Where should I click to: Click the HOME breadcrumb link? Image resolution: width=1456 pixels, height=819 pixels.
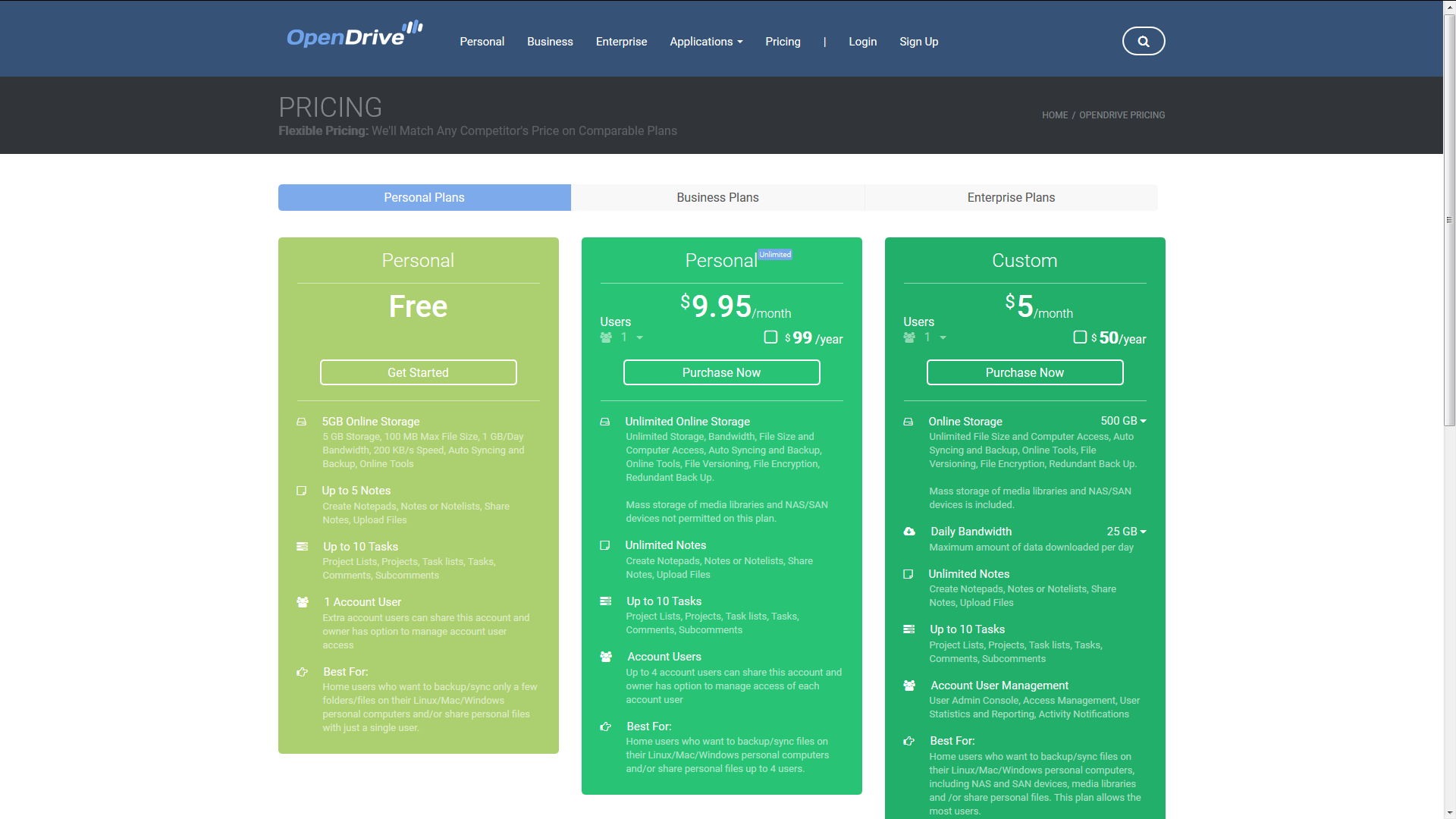(x=1054, y=115)
